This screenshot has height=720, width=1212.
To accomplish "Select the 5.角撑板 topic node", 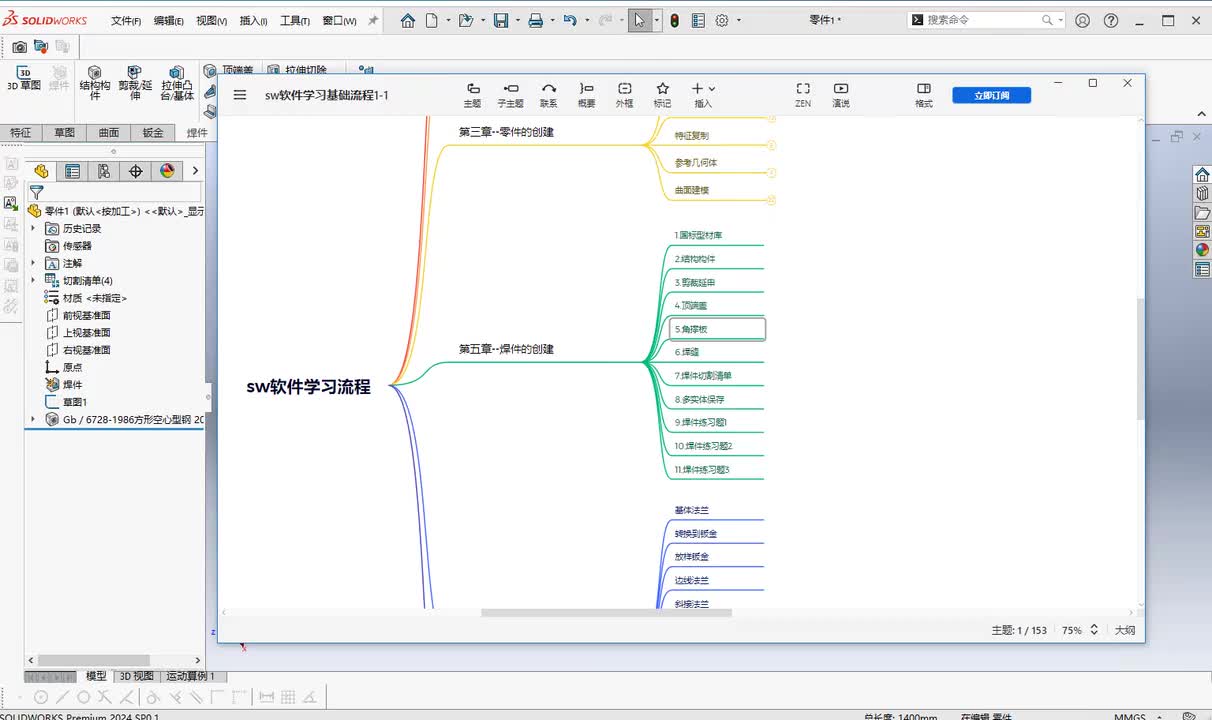I will [x=717, y=329].
